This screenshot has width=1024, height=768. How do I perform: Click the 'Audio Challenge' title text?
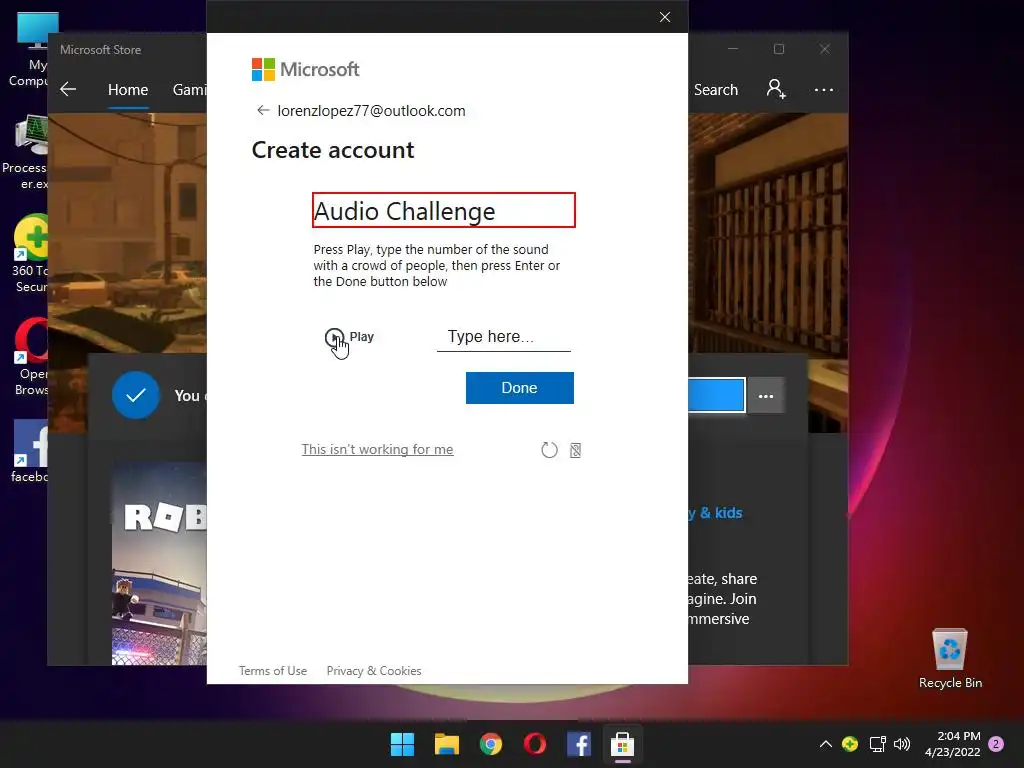coord(404,211)
